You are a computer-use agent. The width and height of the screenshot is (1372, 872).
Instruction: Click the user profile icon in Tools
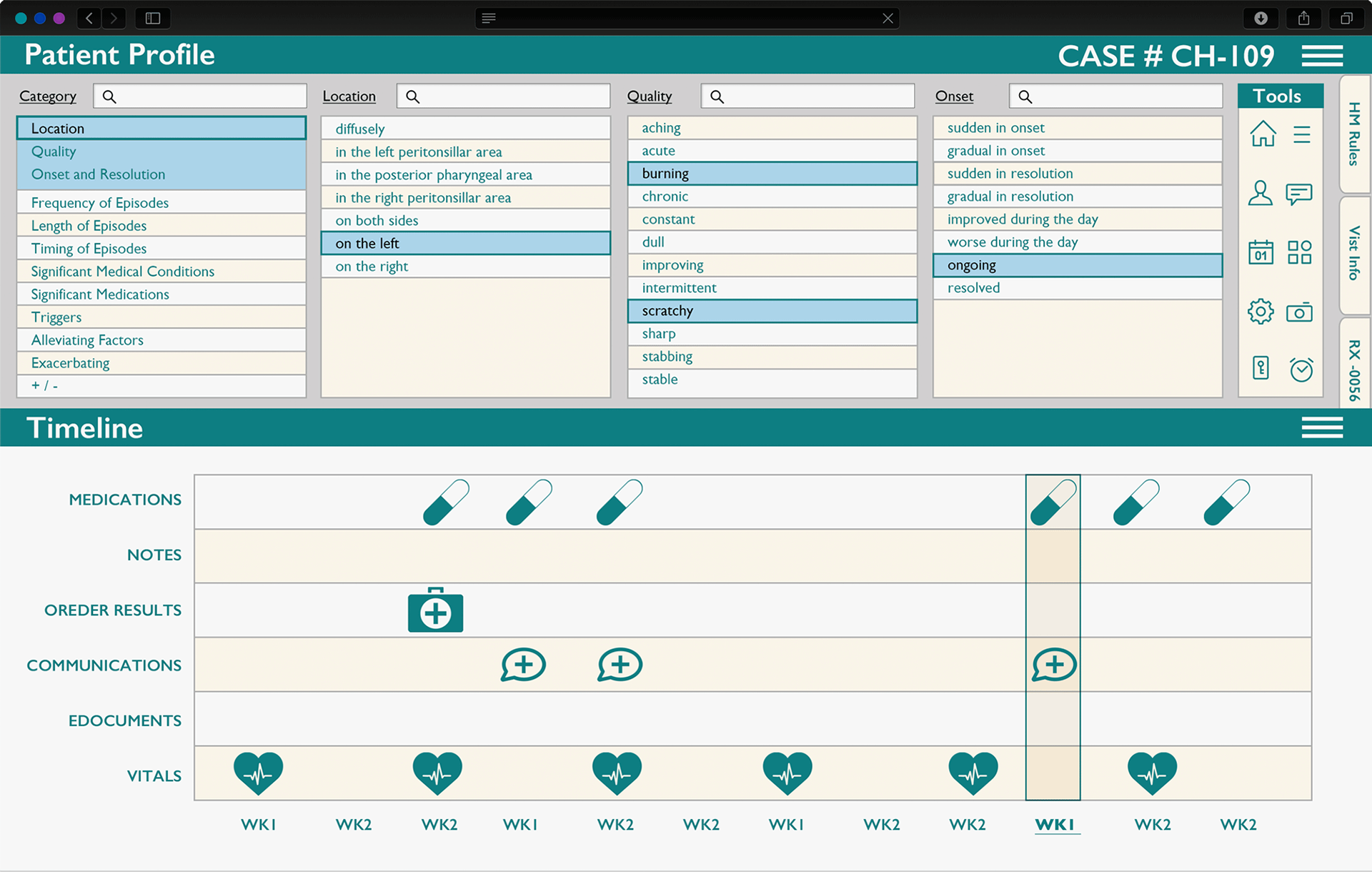(x=1260, y=193)
